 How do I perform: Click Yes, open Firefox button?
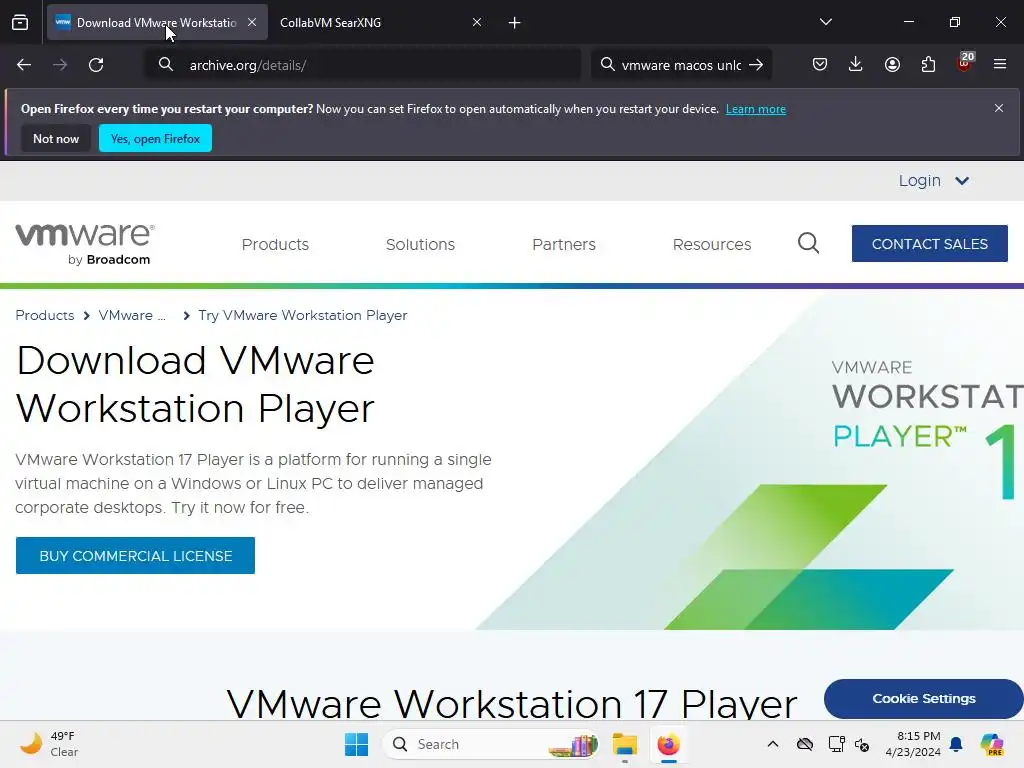pyautogui.click(x=155, y=138)
